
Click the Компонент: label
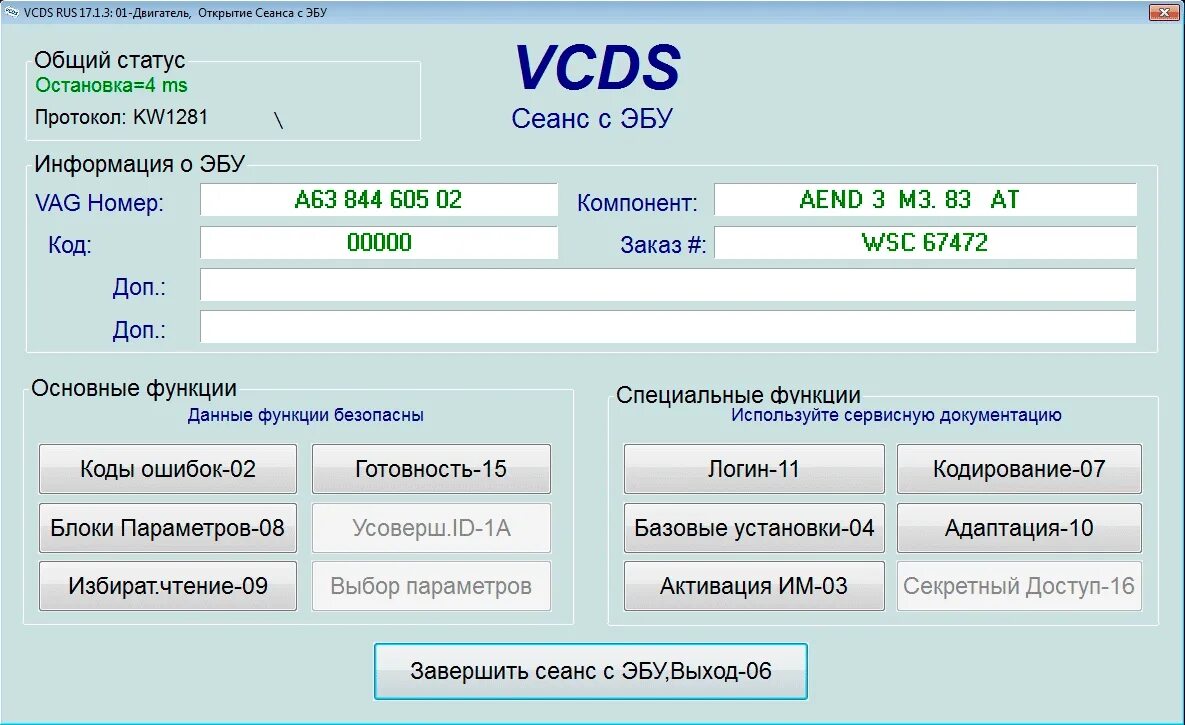(637, 203)
